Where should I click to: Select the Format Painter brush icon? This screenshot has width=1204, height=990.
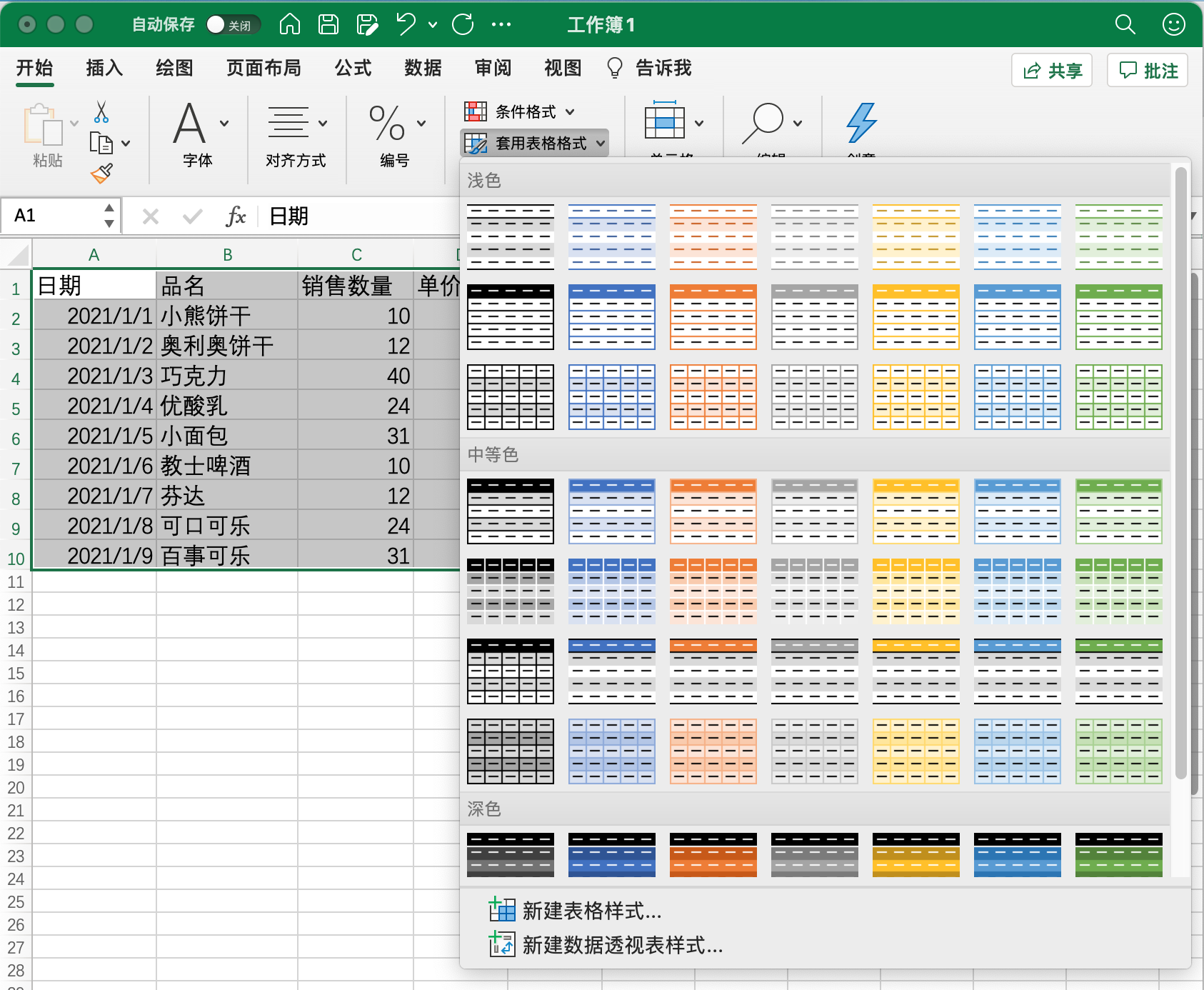[101, 173]
